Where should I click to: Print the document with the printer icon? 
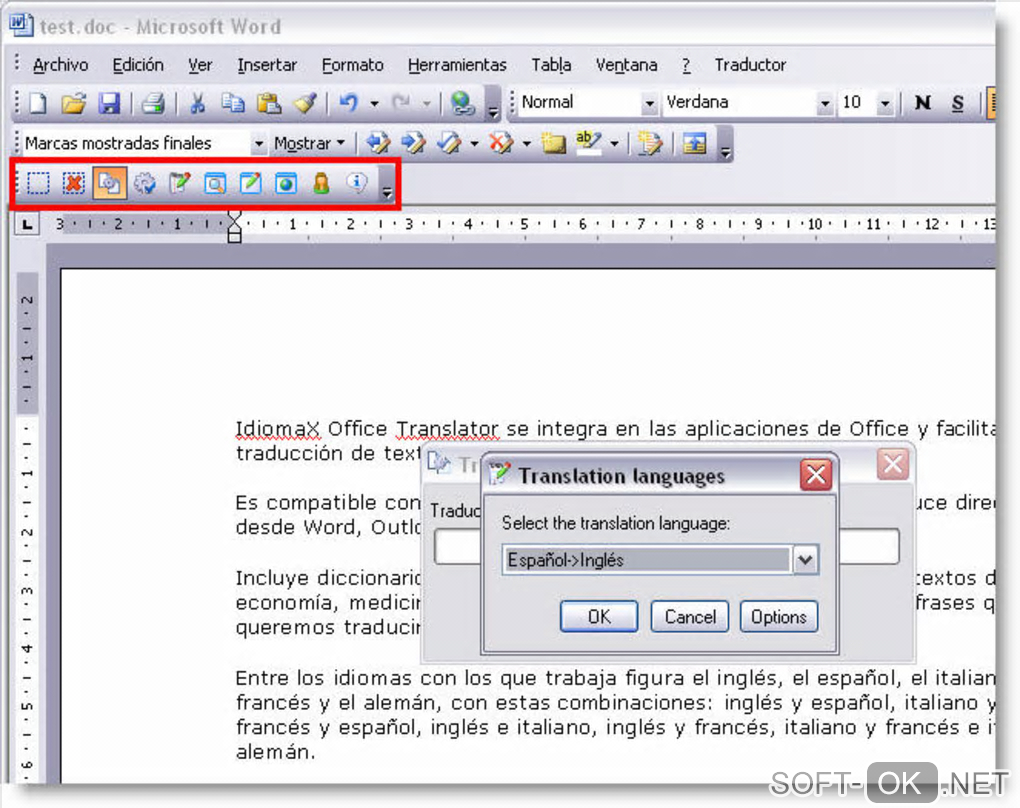[x=154, y=103]
